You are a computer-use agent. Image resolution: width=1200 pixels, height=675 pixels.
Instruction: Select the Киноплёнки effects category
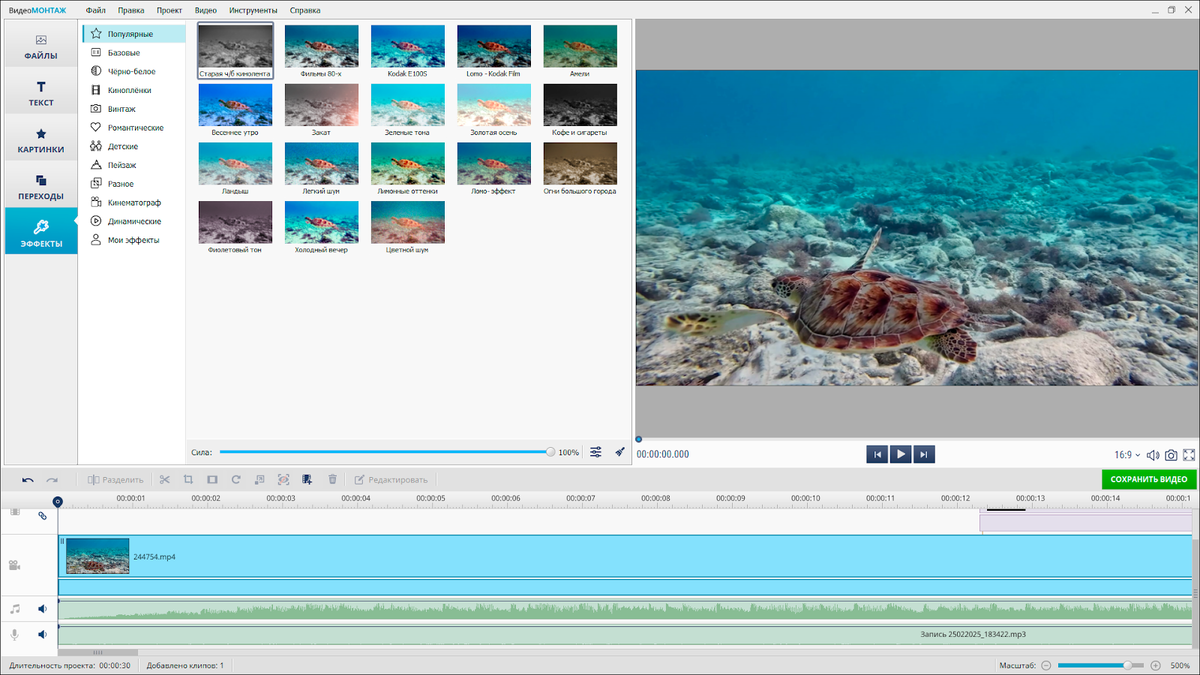[x=134, y=90]
